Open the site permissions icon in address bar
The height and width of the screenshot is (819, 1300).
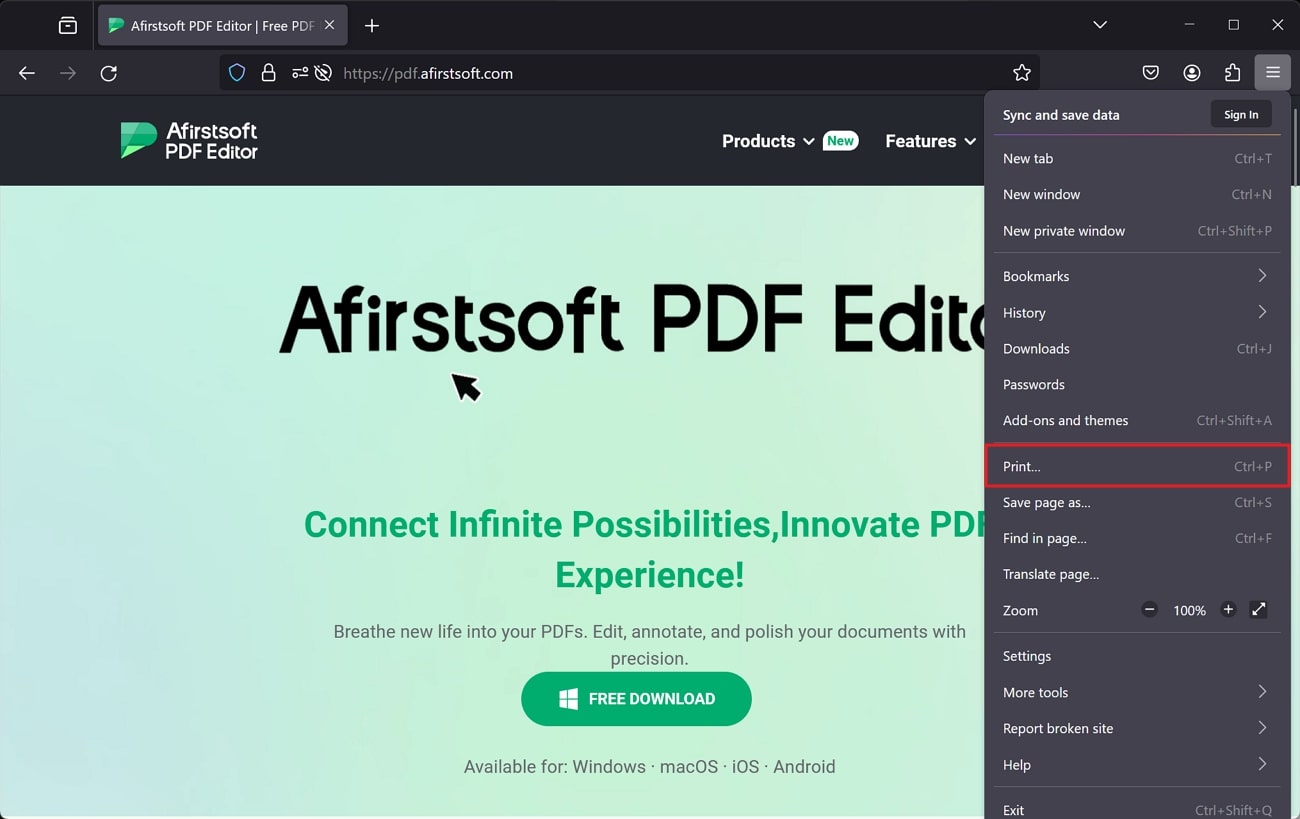pos(300,73)
